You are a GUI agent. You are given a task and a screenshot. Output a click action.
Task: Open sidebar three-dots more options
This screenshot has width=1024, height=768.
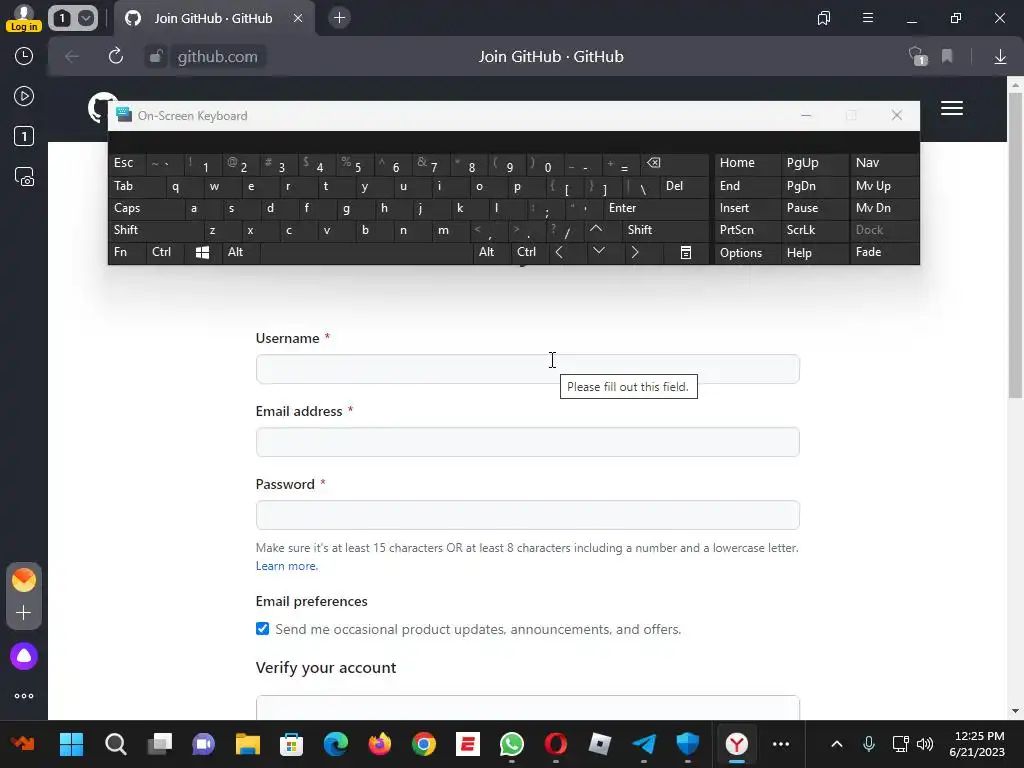(24, 696)
